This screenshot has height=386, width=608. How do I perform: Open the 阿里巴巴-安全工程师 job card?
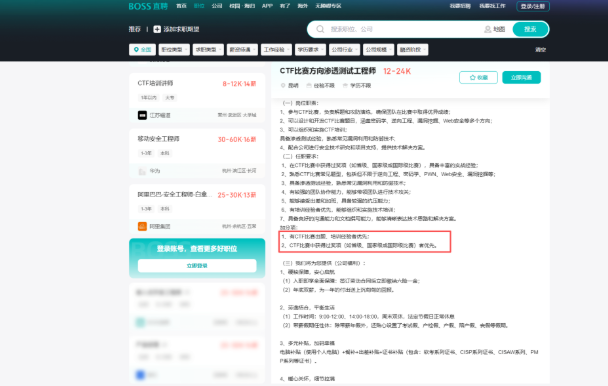(x=197, y=209)
